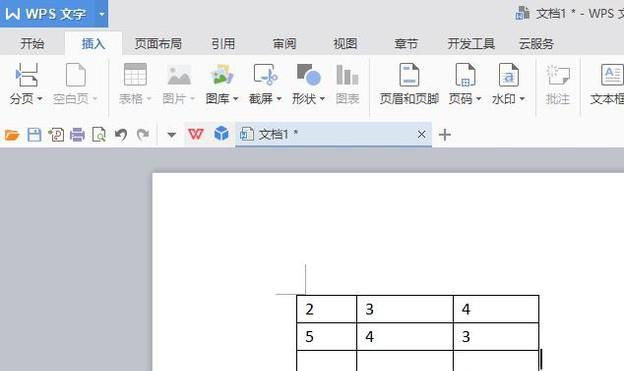Select the 插入 ribbon tab
Image resolution: width=624 pixels, height=371 pixels.
(x=93, y=43)
